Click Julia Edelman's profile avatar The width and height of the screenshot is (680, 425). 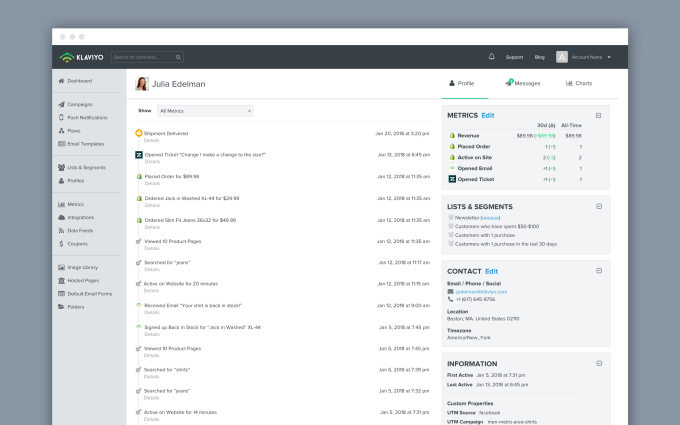143,84
